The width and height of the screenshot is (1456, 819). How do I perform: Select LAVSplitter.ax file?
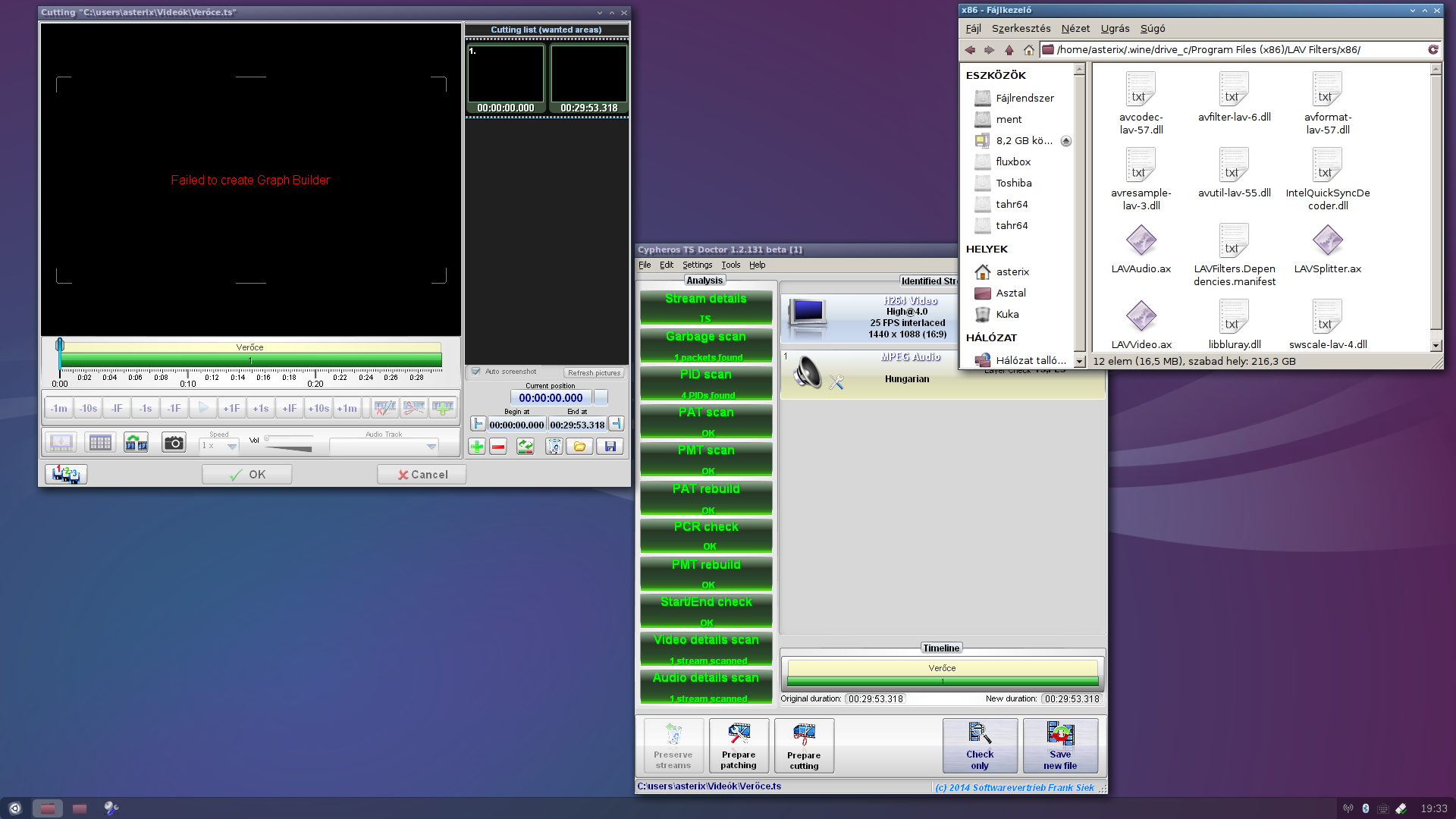(x=1327, y=250)
